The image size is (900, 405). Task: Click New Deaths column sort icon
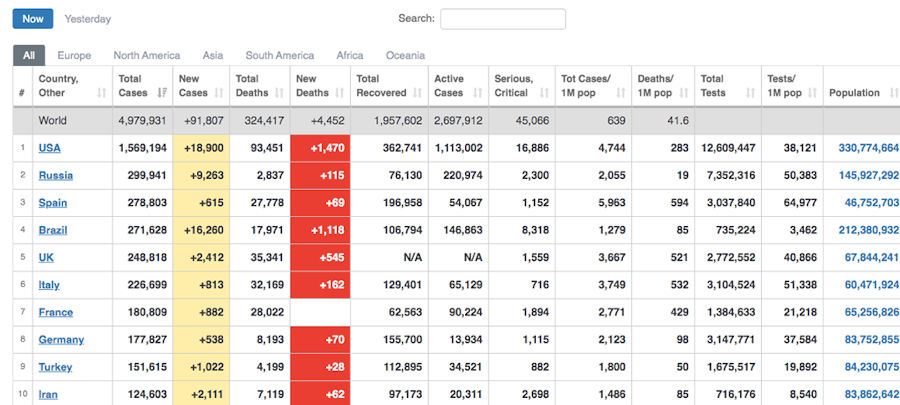341,93
